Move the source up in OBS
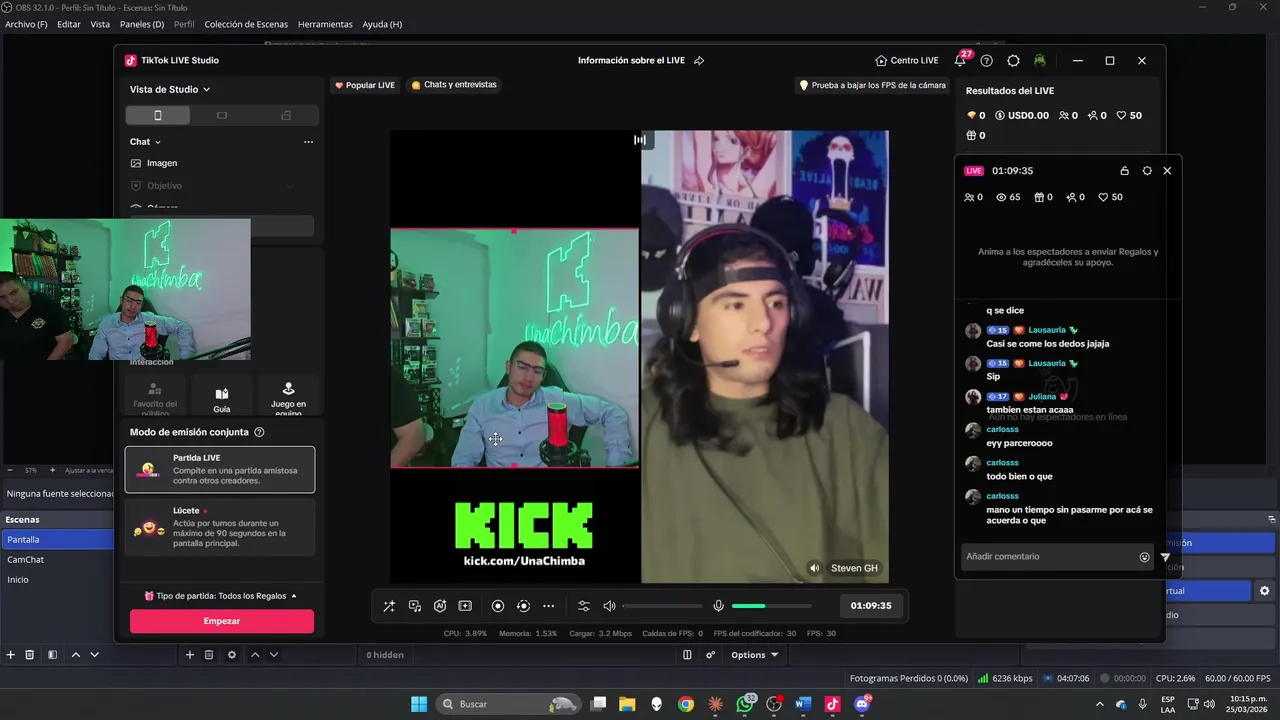Viewport: 1280px width, 720px height. coord(255,655)
